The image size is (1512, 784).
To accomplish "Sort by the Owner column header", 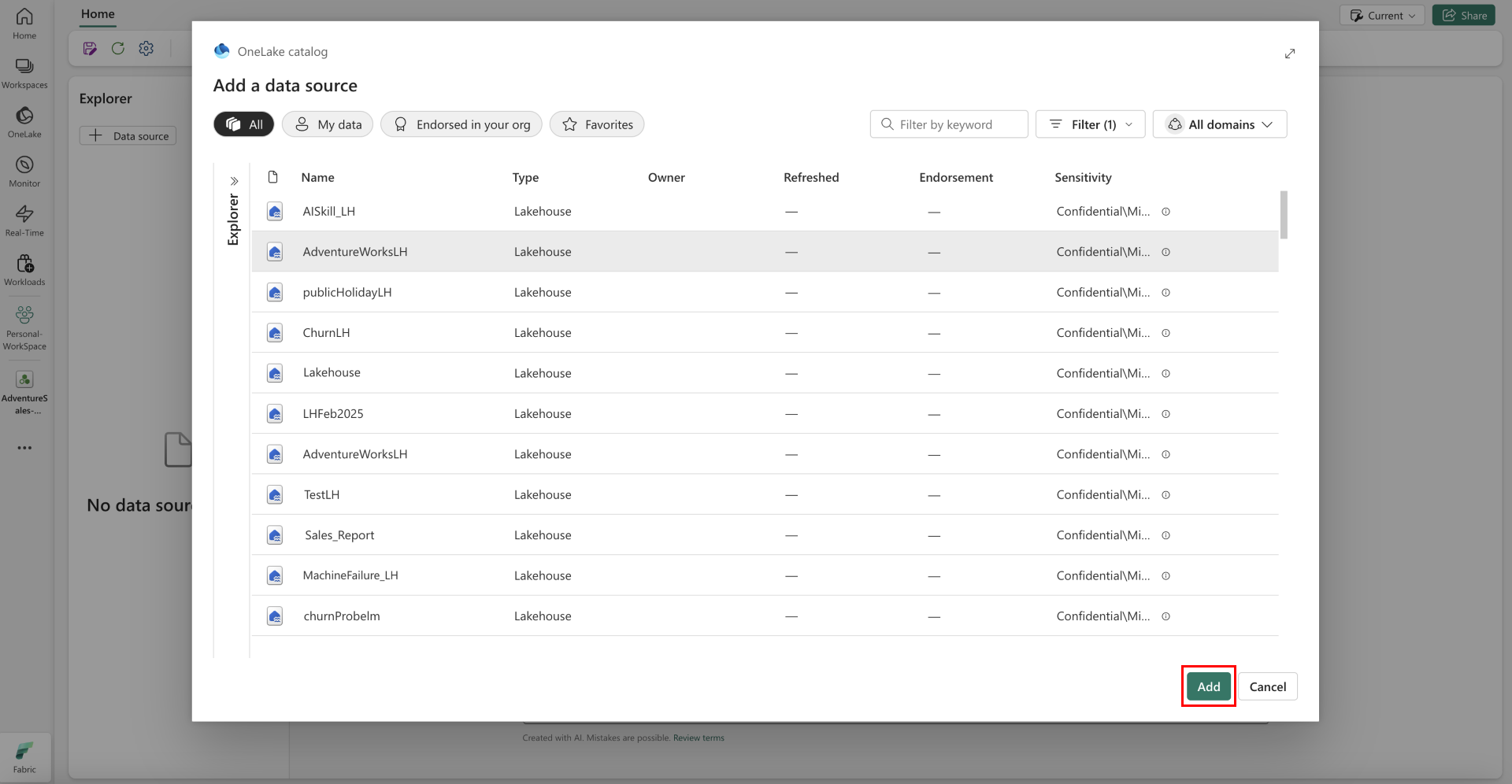I will pos(666,178).
